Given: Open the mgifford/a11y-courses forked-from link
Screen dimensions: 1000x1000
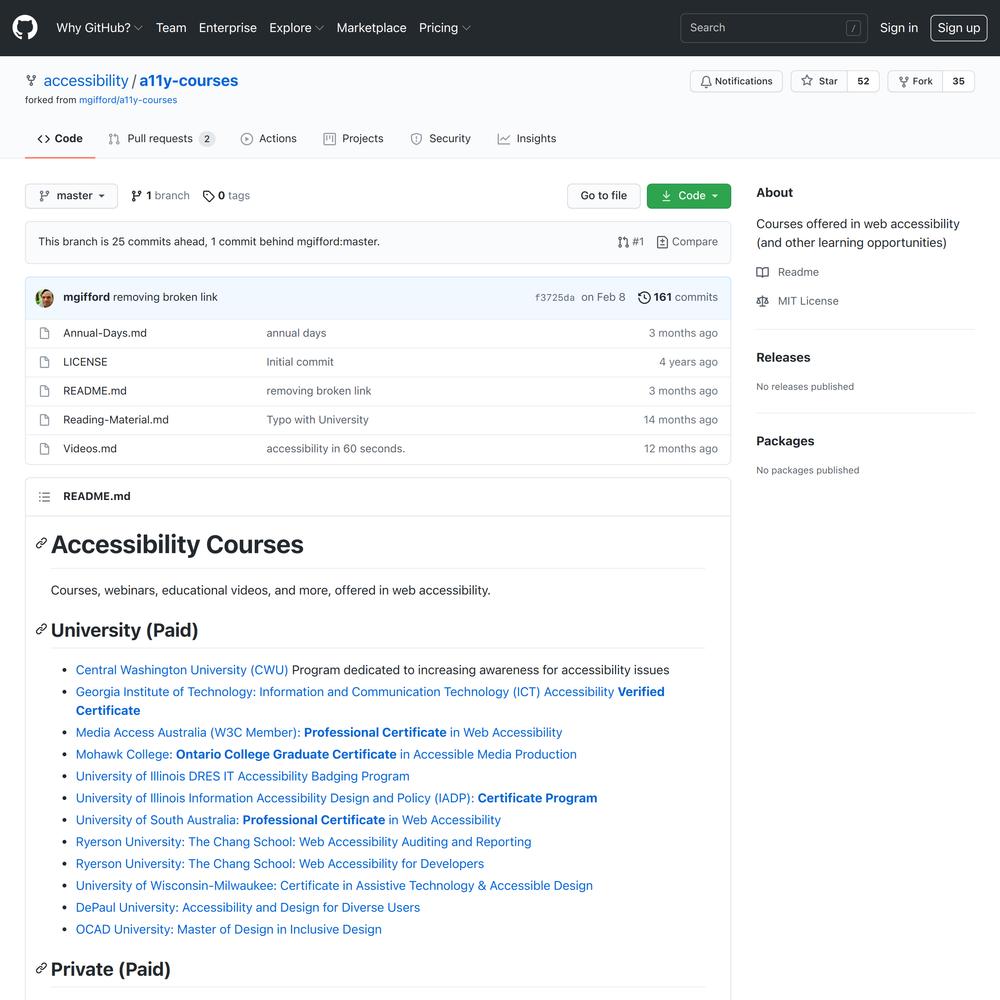Looking at the screenshot, I should [x=128, y=100].
